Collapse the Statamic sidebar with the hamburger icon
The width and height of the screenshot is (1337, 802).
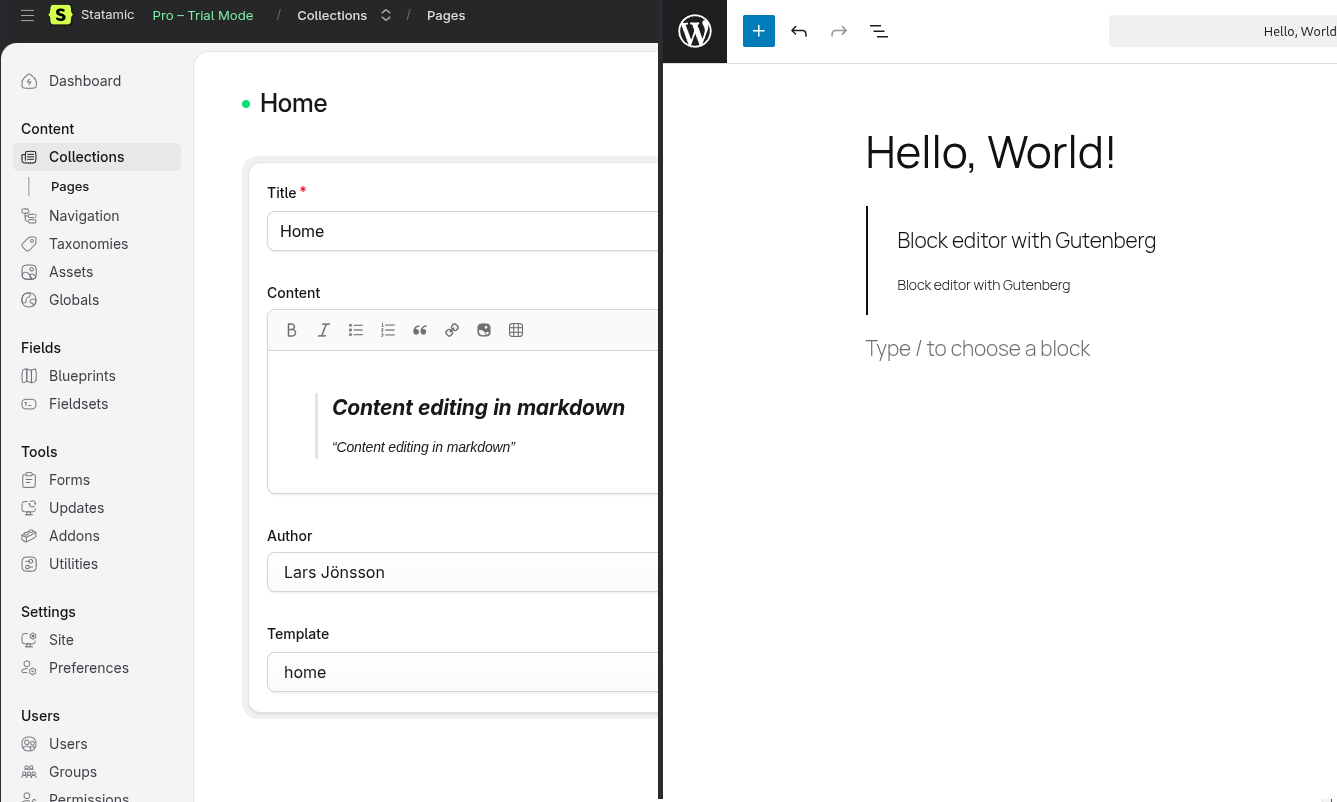coord(27,15)
